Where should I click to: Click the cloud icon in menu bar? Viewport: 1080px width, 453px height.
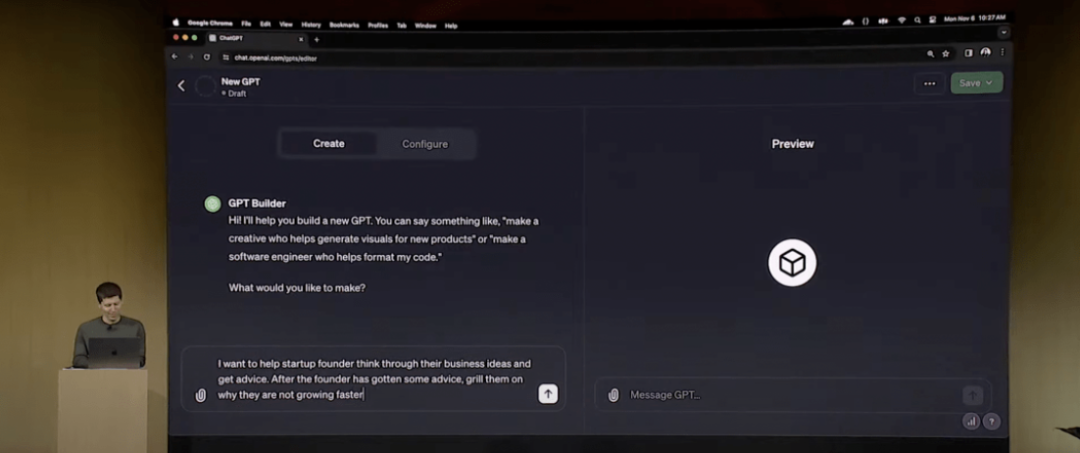(848, 21)
